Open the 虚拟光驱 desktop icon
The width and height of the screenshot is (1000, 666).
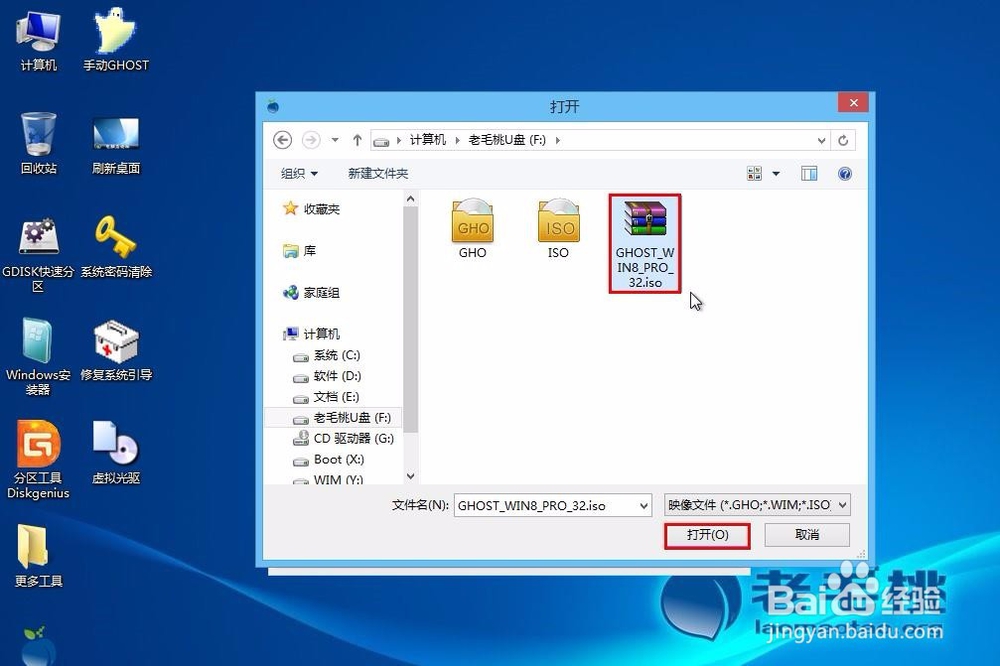coord(116,453)
